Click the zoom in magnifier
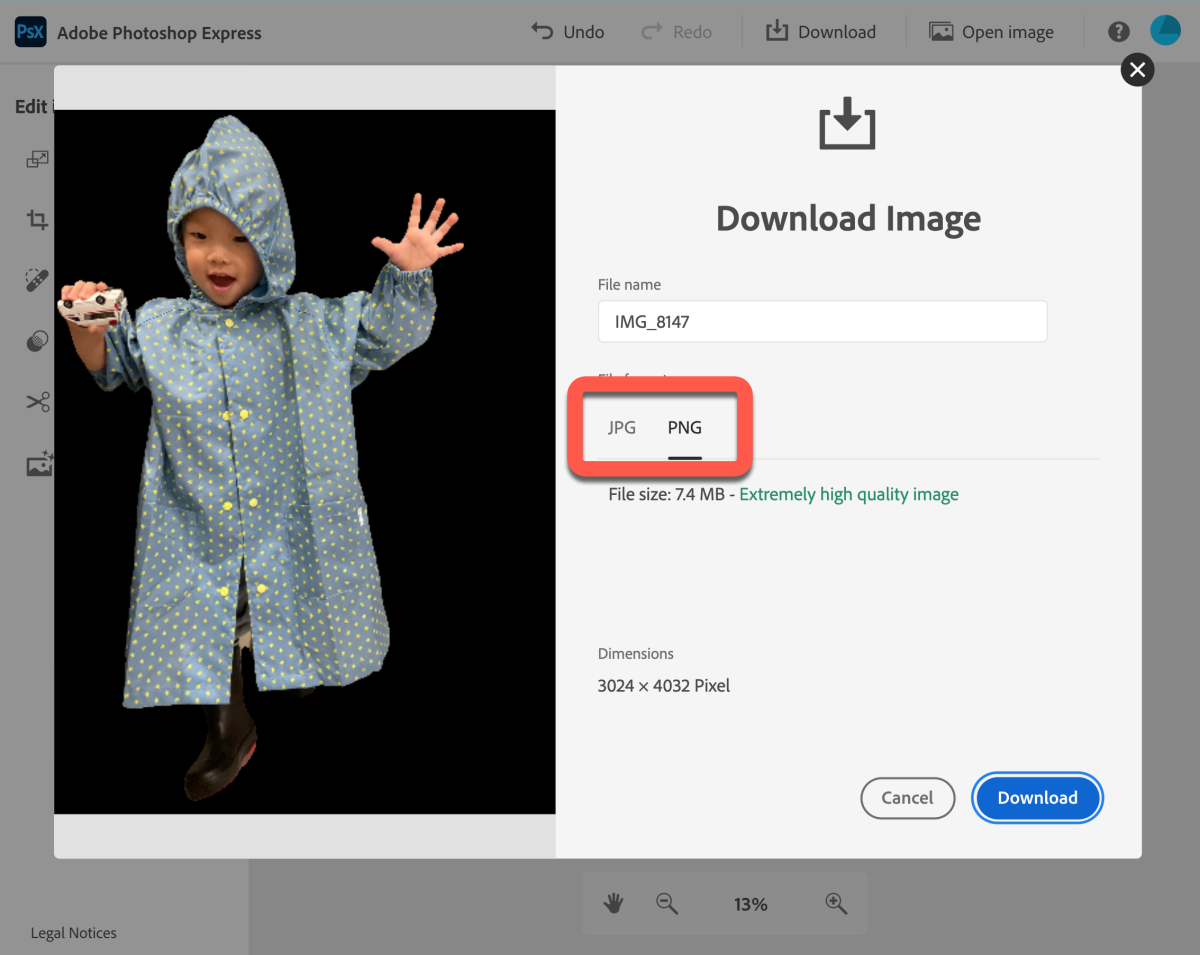 [836, 904]
